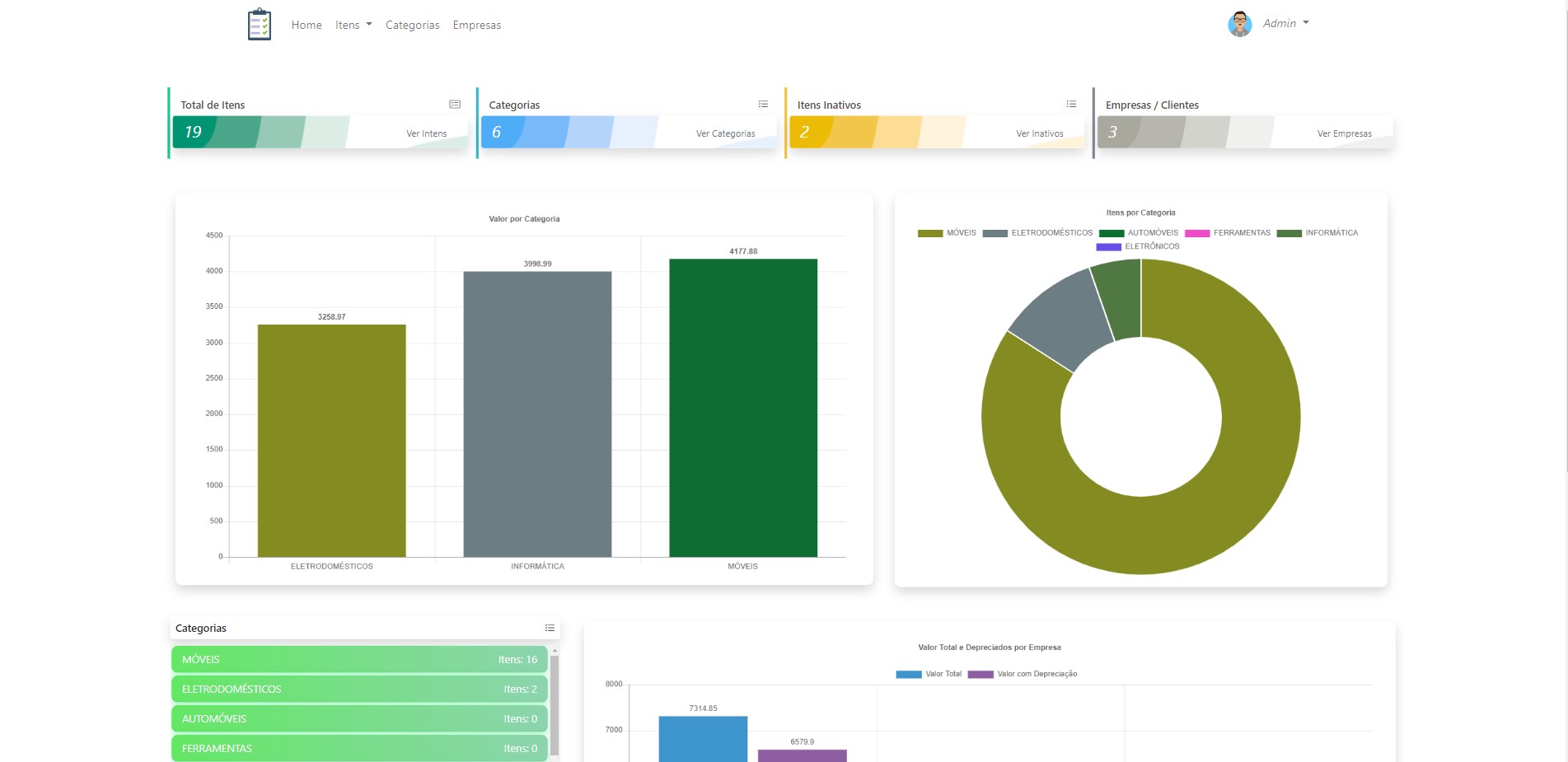Click the Categorias list scrollbar
Viewport: 1568px width, 762px height.
coord(555,704)
